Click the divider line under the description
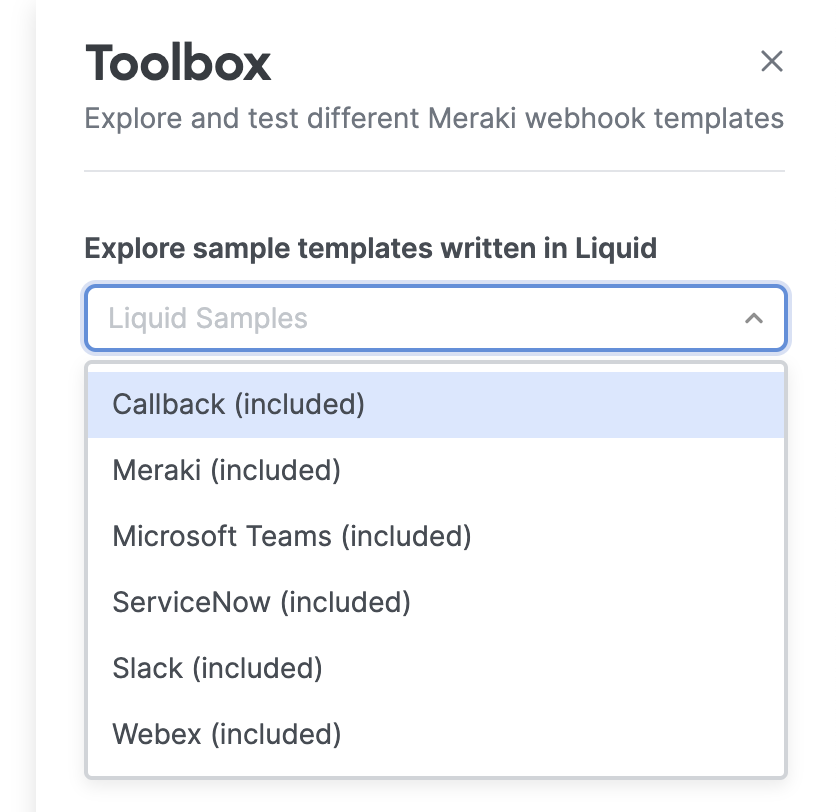Screen dimensions: 836x812 (x=434, y=171)
